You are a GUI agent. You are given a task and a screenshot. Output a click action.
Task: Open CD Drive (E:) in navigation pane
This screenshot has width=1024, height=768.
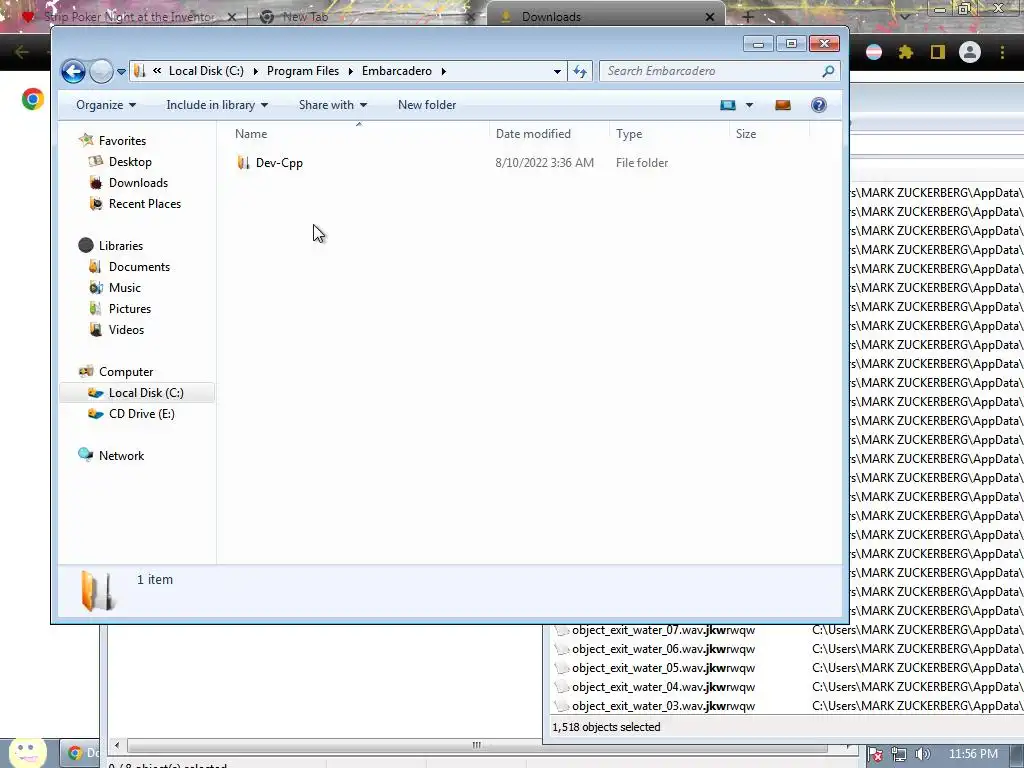(x=142, y=414)
